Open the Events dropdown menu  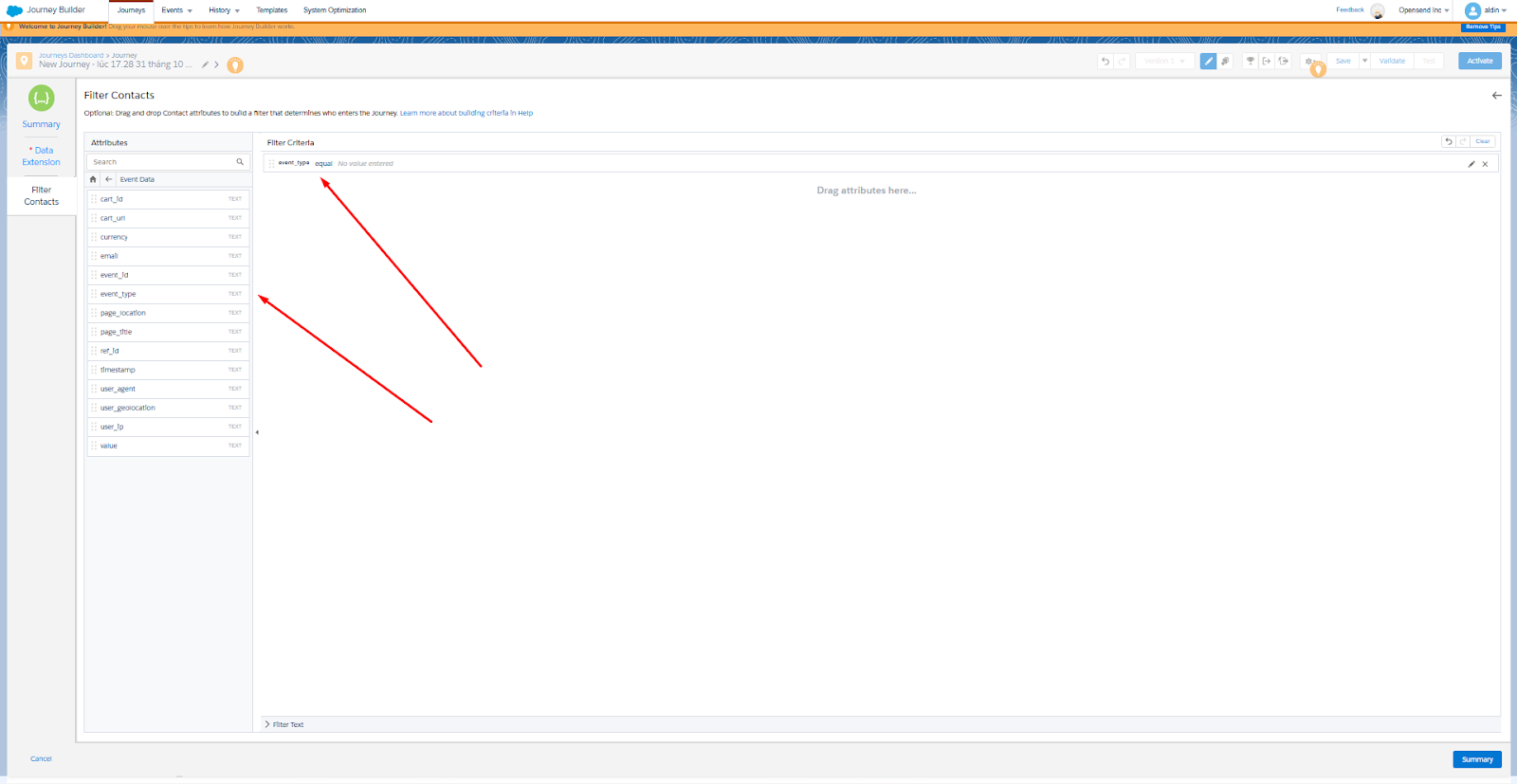[x=176, y=10]
